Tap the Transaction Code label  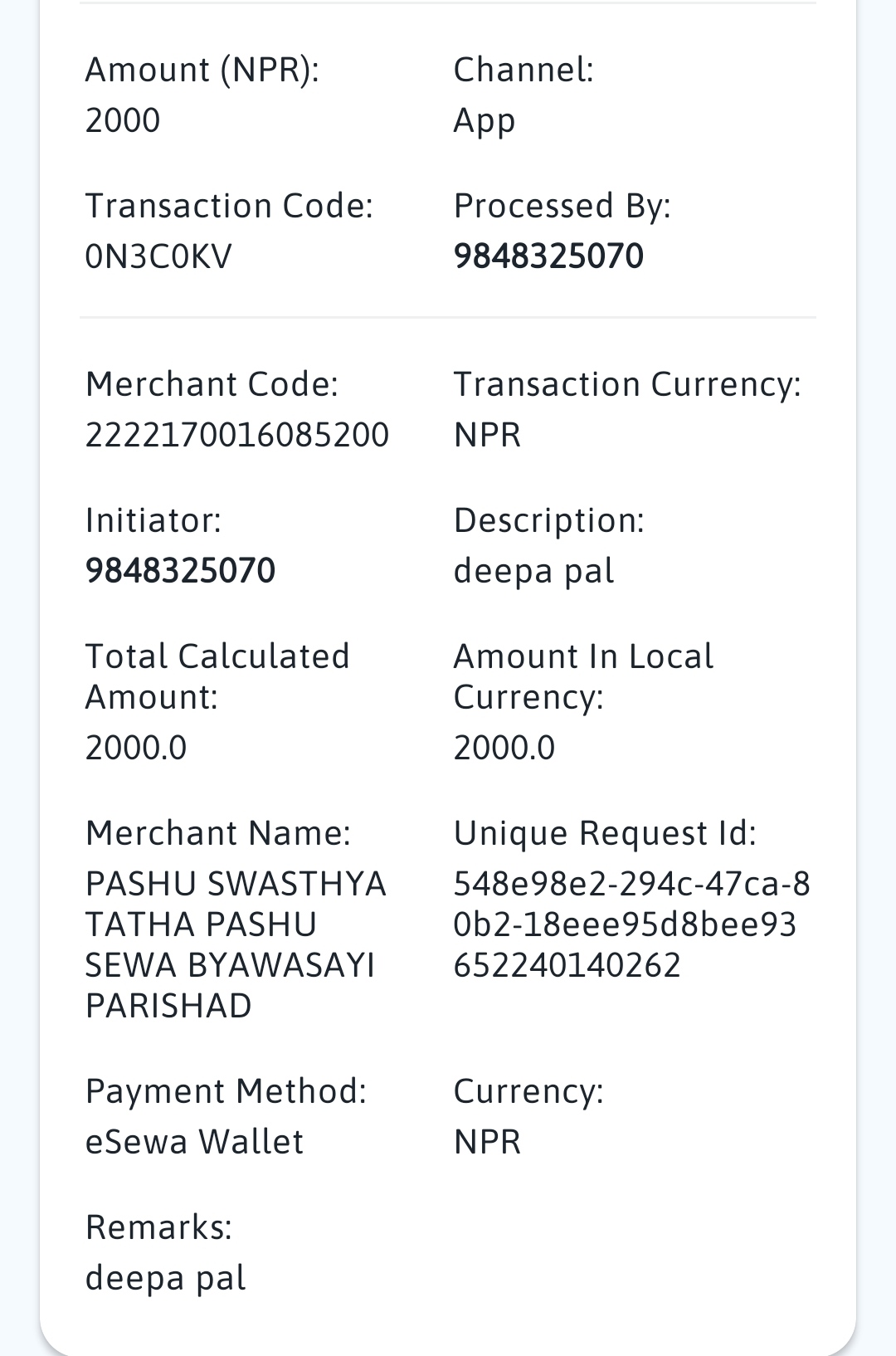tap(229, 205)
